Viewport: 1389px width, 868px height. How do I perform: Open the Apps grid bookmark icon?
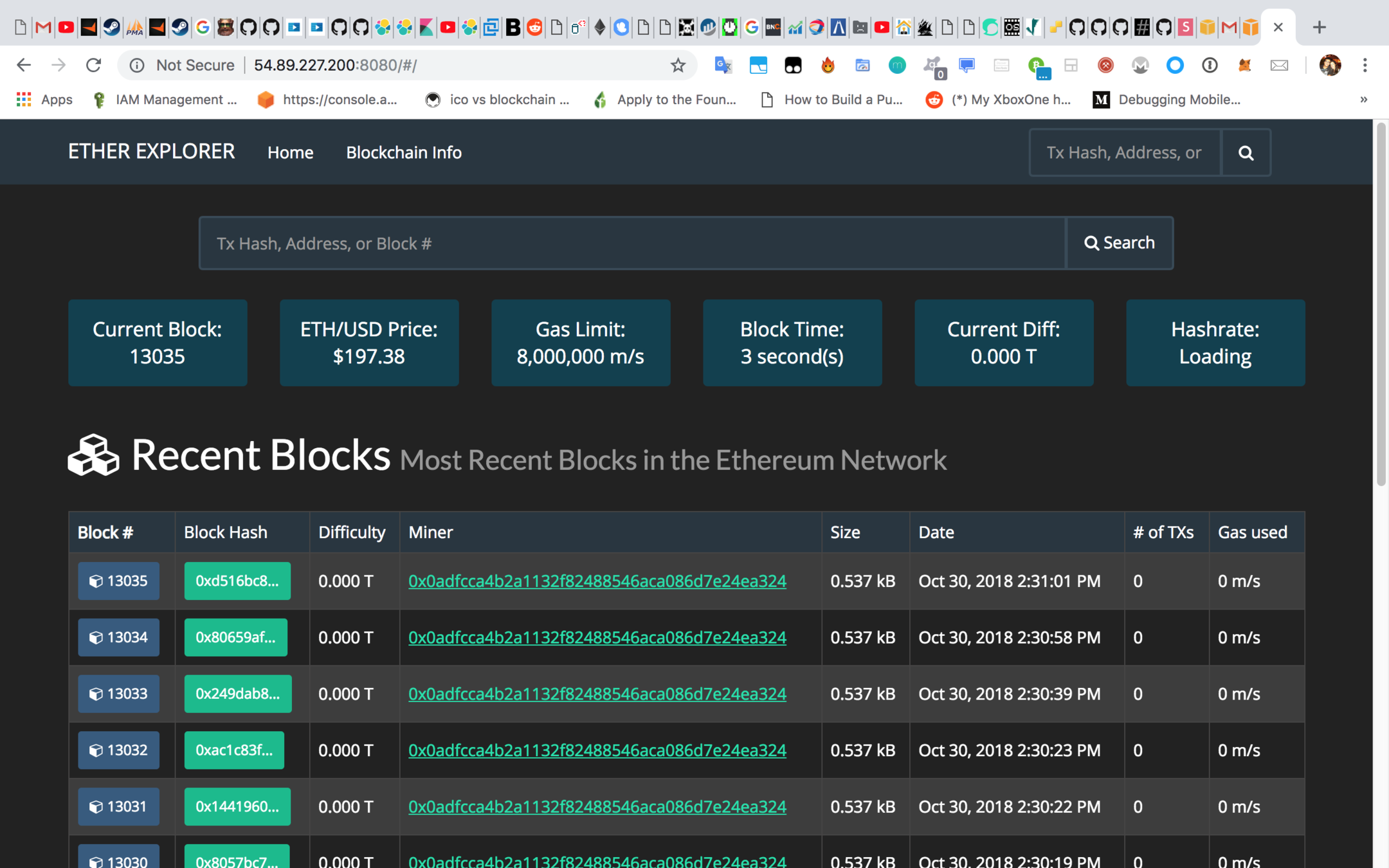[24, 100]
